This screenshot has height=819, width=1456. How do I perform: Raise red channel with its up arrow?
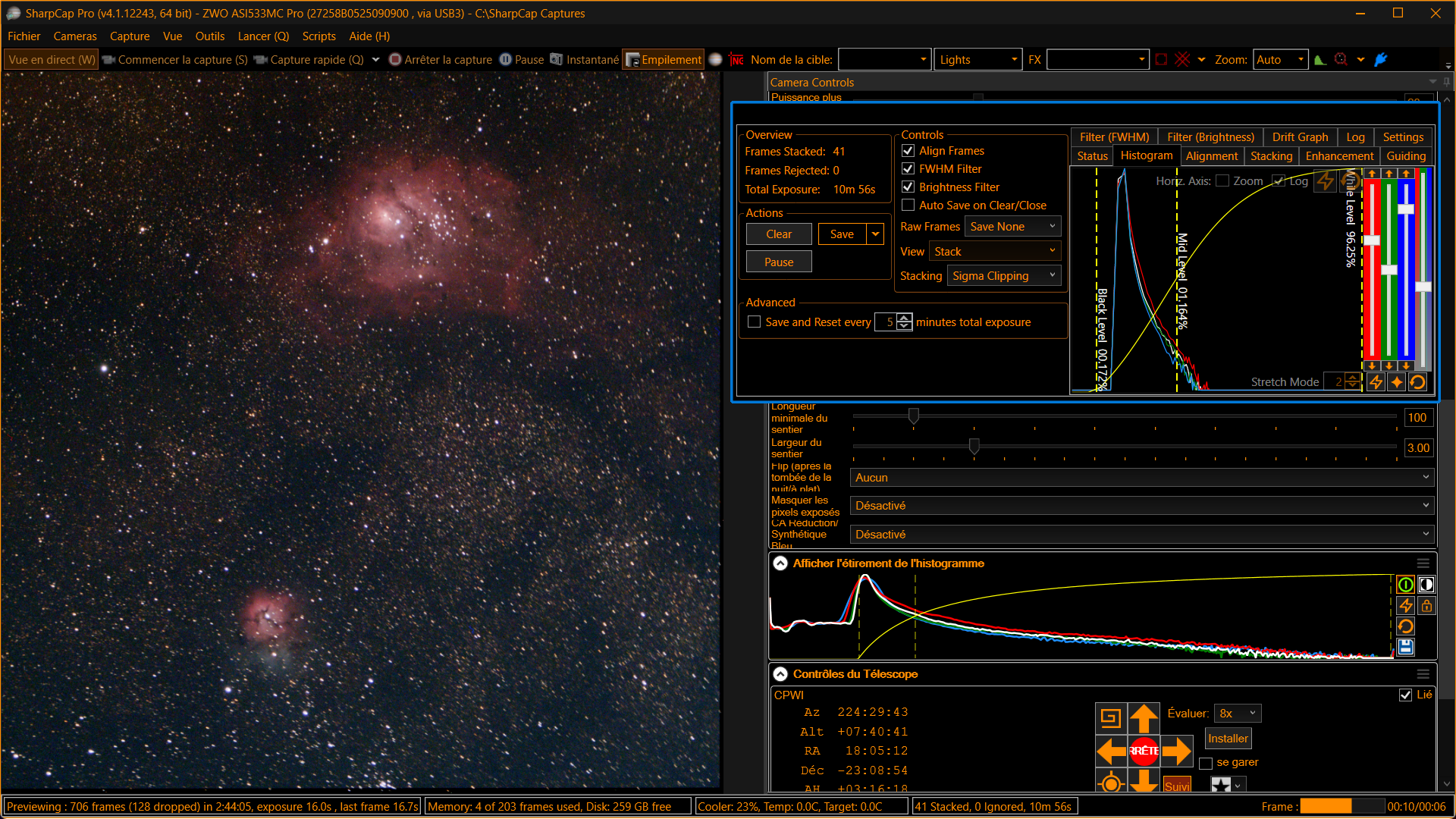click(1372, 174)
